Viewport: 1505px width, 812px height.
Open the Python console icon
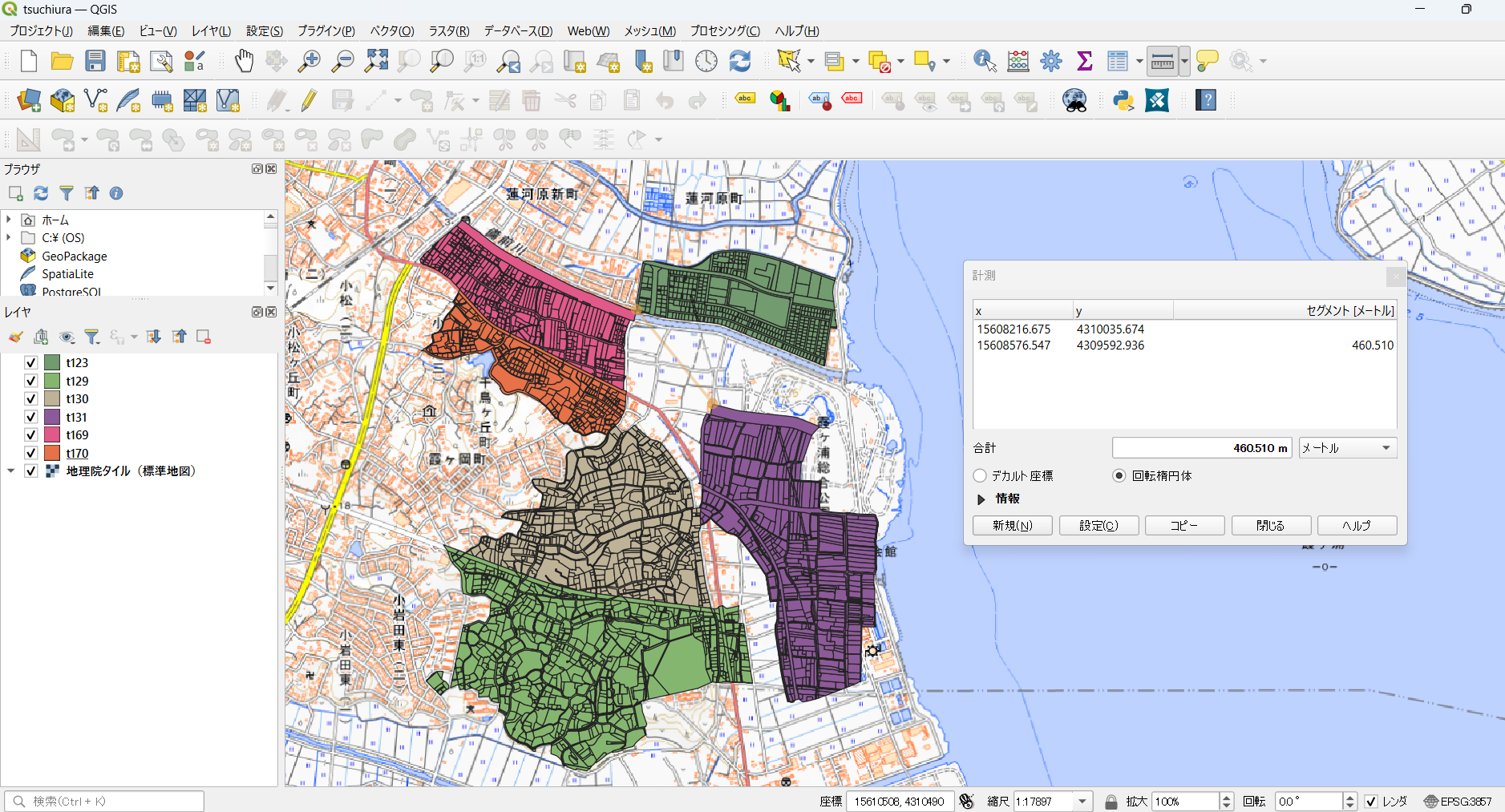point(1123,100)
